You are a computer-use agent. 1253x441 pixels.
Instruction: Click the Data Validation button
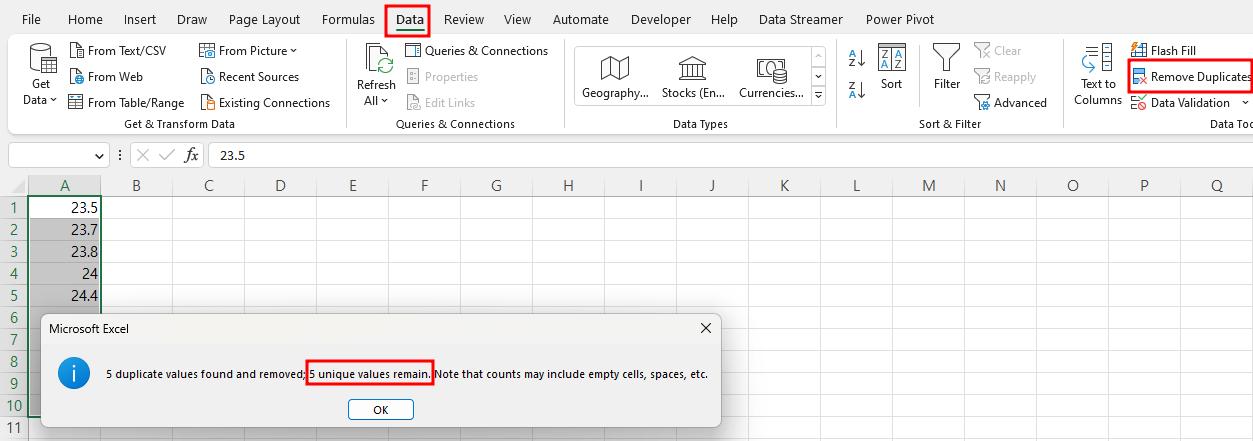[x=1181, y=102]
